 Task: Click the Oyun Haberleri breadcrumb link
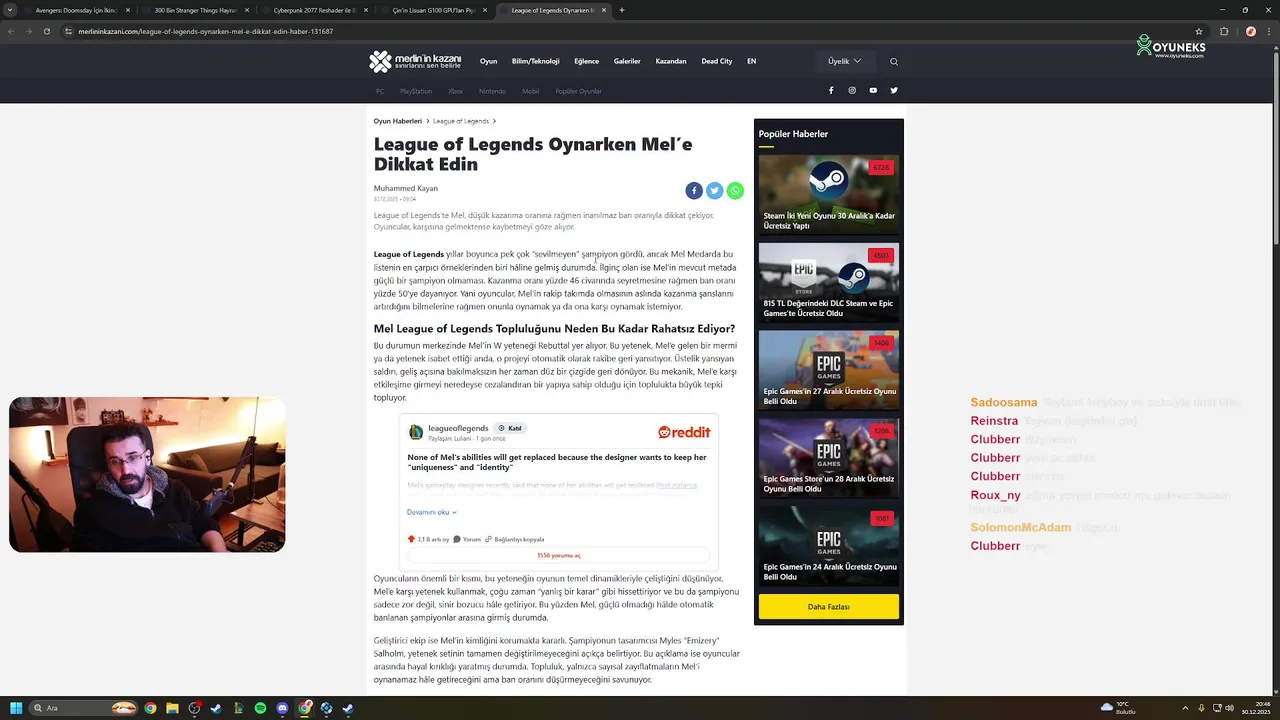[398, 121]
